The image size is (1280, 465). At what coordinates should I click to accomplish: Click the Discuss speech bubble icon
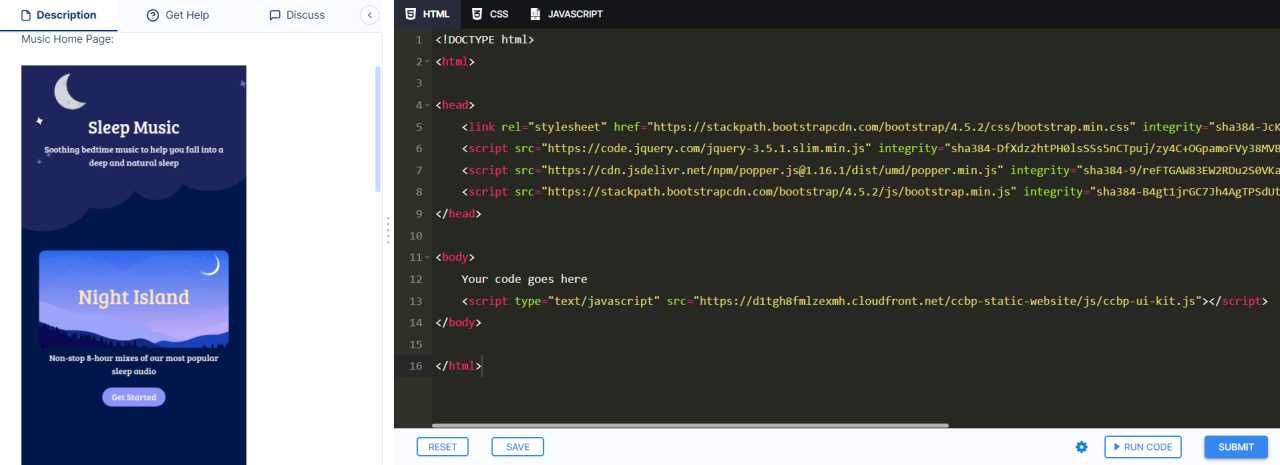coord(275,15)
